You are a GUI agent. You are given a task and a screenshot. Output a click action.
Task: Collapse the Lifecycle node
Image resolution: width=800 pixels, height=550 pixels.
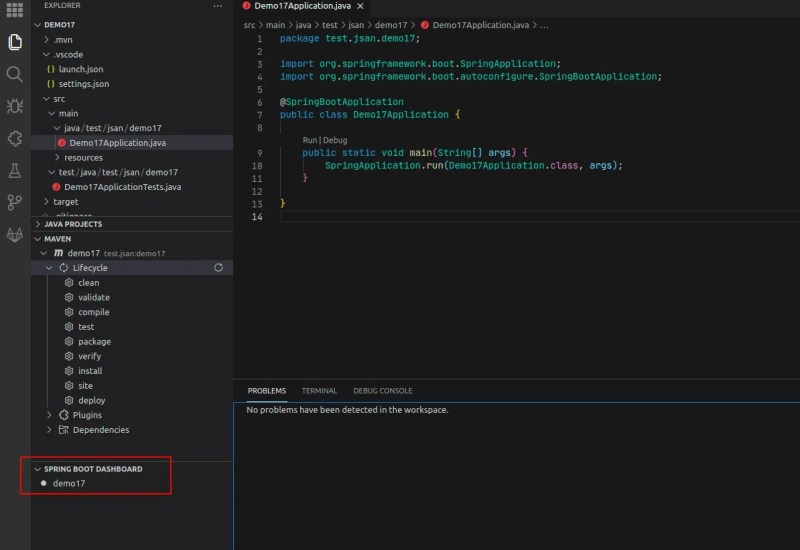pos(48,268)
